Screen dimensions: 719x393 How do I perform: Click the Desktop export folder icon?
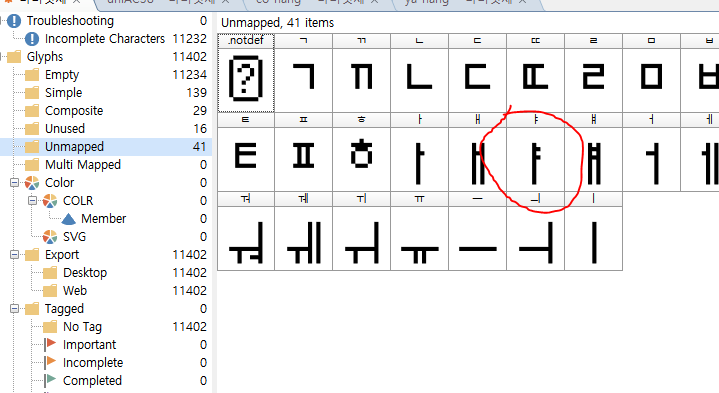50,273
